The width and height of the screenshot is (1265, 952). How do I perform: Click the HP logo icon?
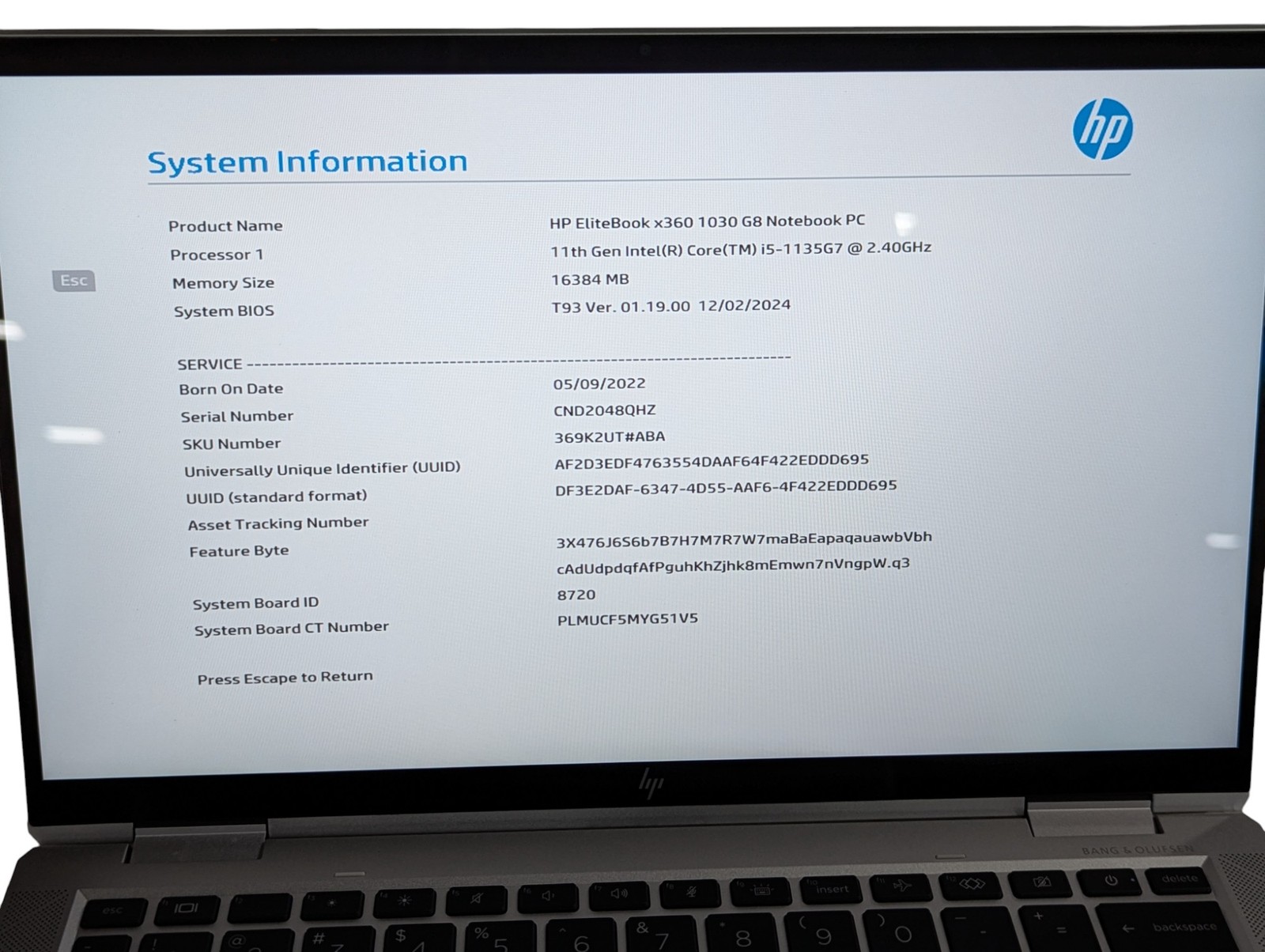[x=1102, y=129]
